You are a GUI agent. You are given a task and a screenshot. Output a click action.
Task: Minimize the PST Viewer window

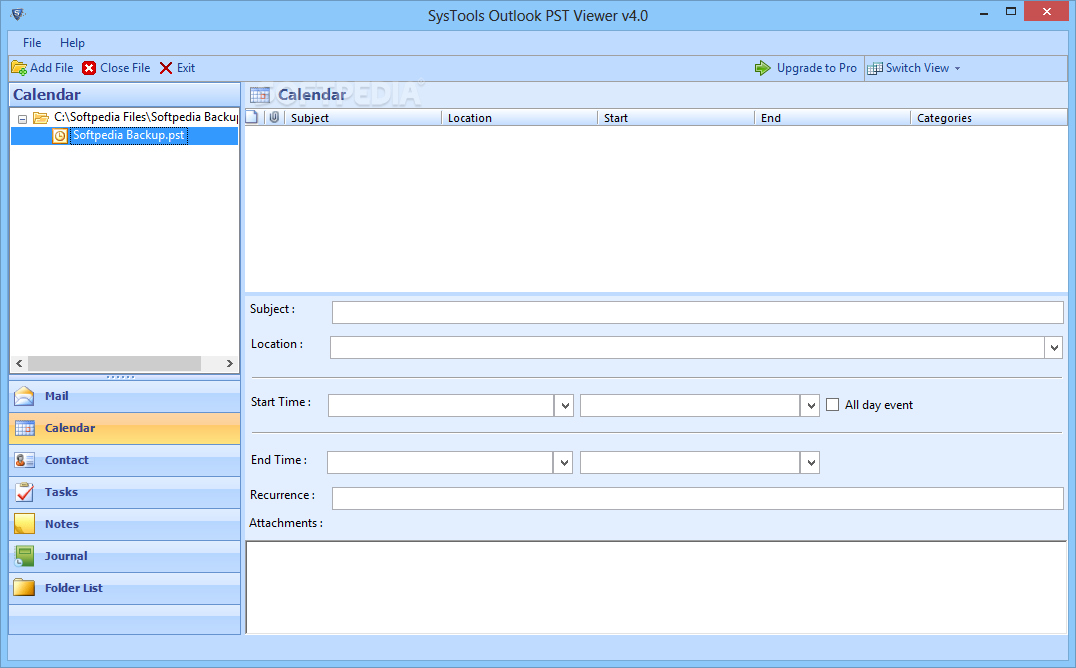(984, 12)
